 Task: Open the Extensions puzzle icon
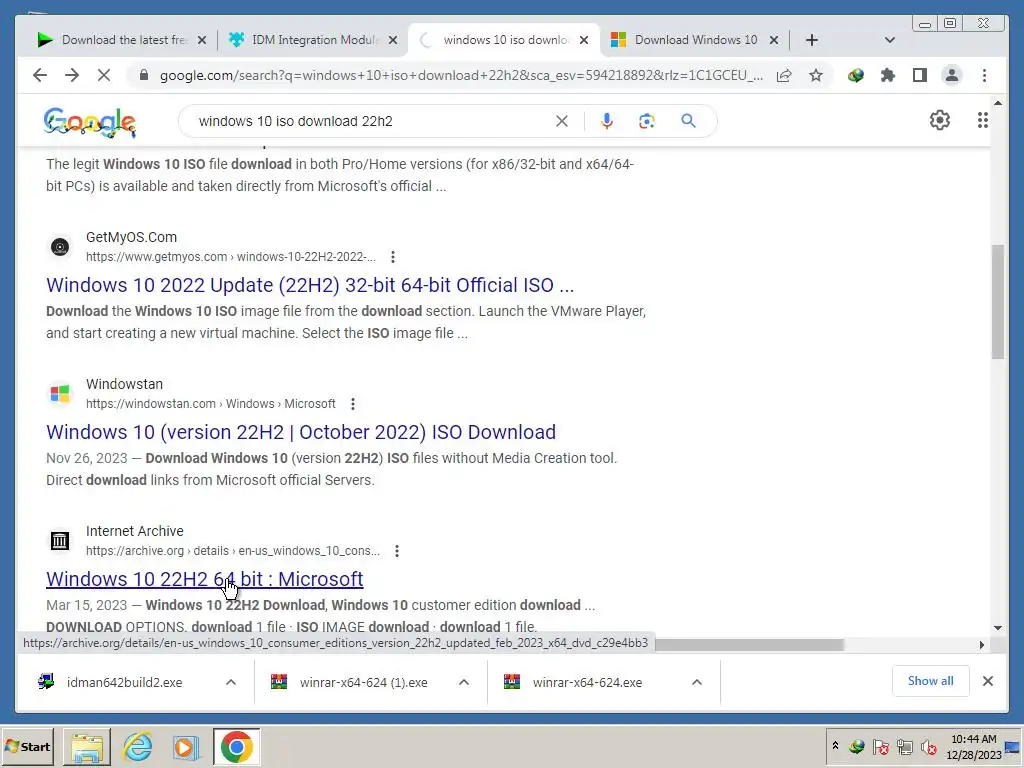tap(888, 76)
